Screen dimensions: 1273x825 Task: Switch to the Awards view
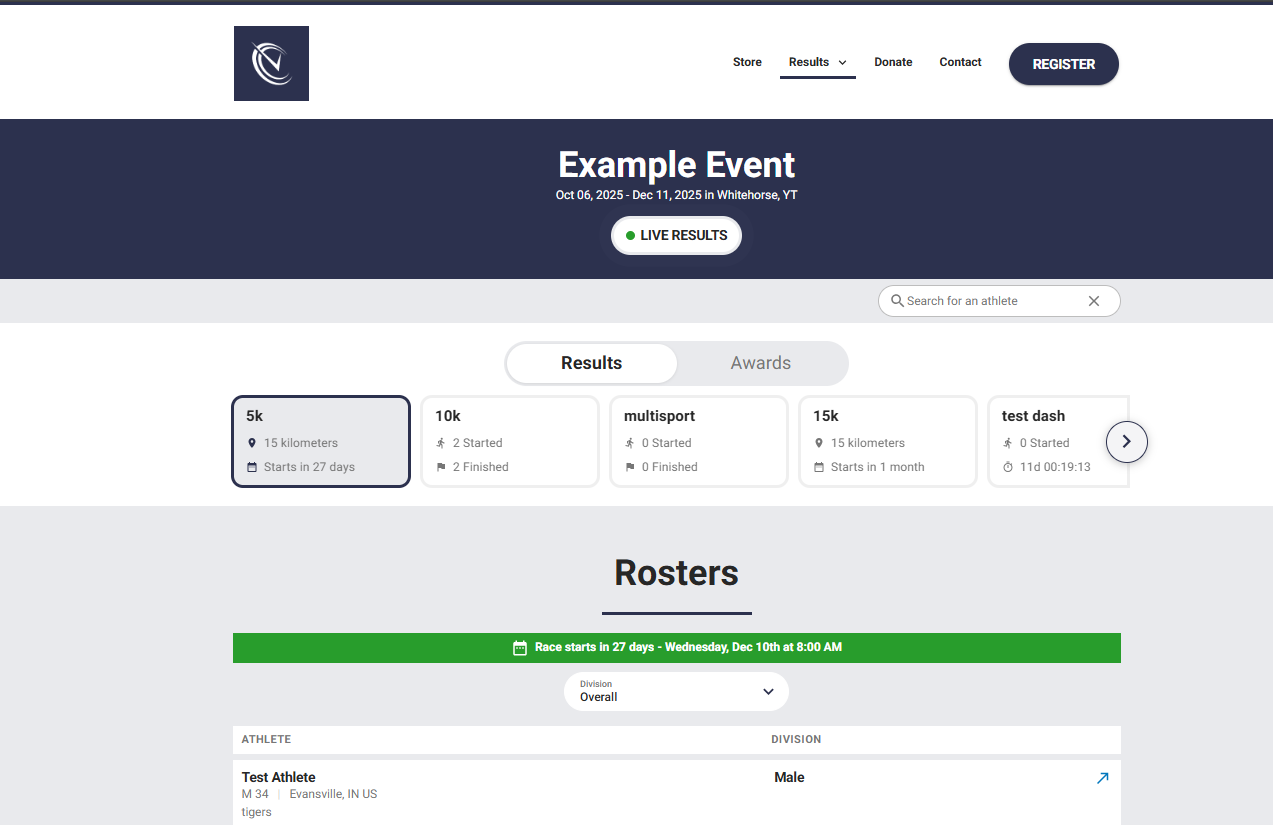click(x=760, y=363)
